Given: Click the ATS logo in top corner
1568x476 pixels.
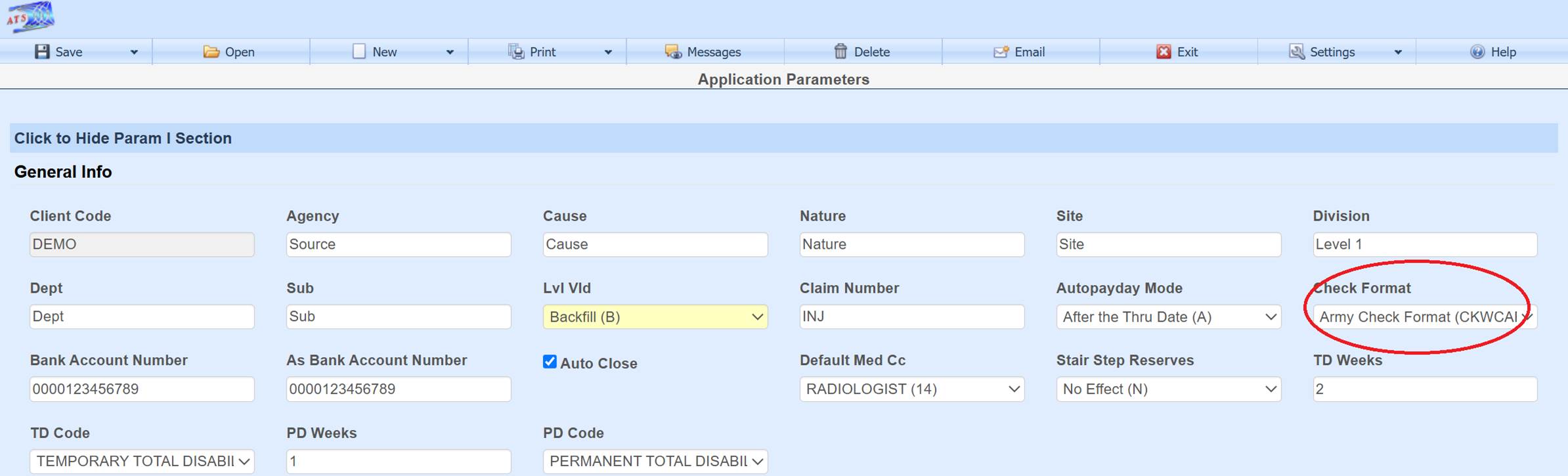Looking at the screenshot, I should (x=30, y=17).
